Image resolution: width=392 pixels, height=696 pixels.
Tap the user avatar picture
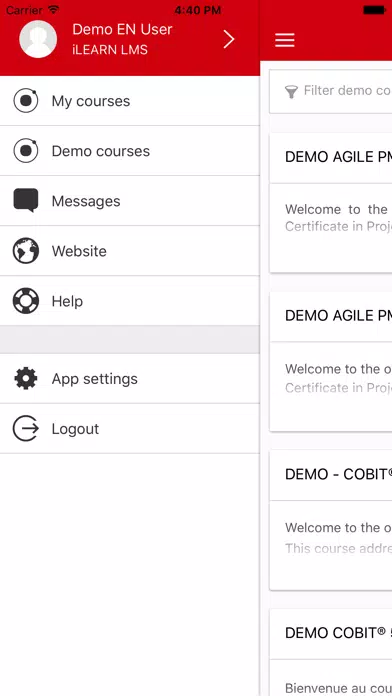38,39
